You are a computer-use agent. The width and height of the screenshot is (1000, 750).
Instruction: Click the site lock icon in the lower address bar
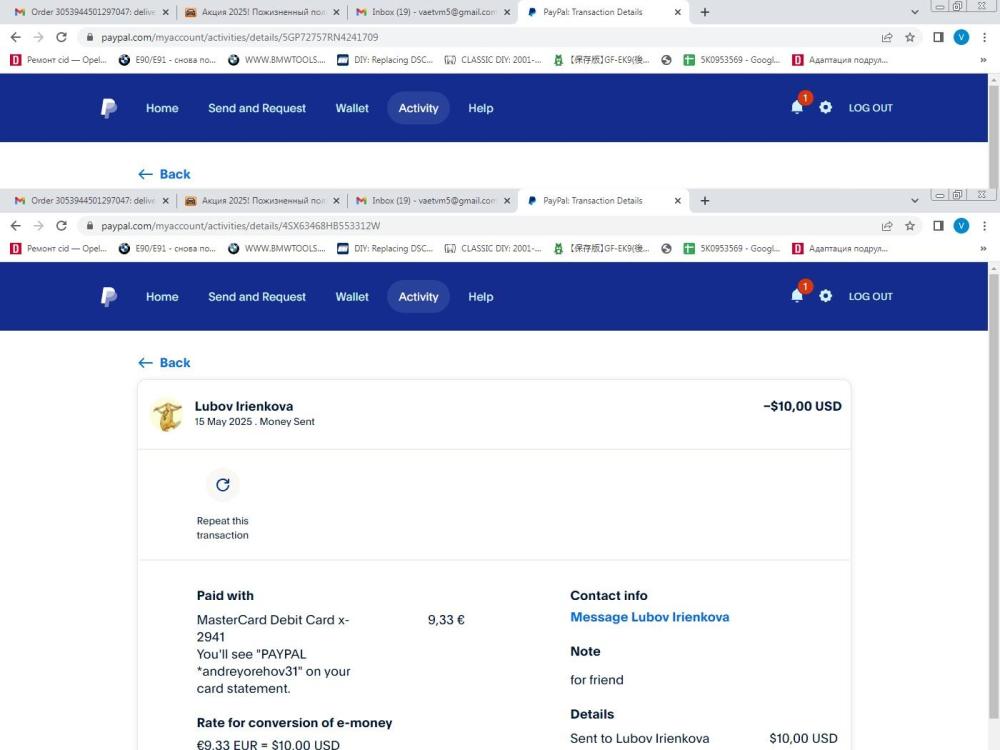click(x=90, y=226)
